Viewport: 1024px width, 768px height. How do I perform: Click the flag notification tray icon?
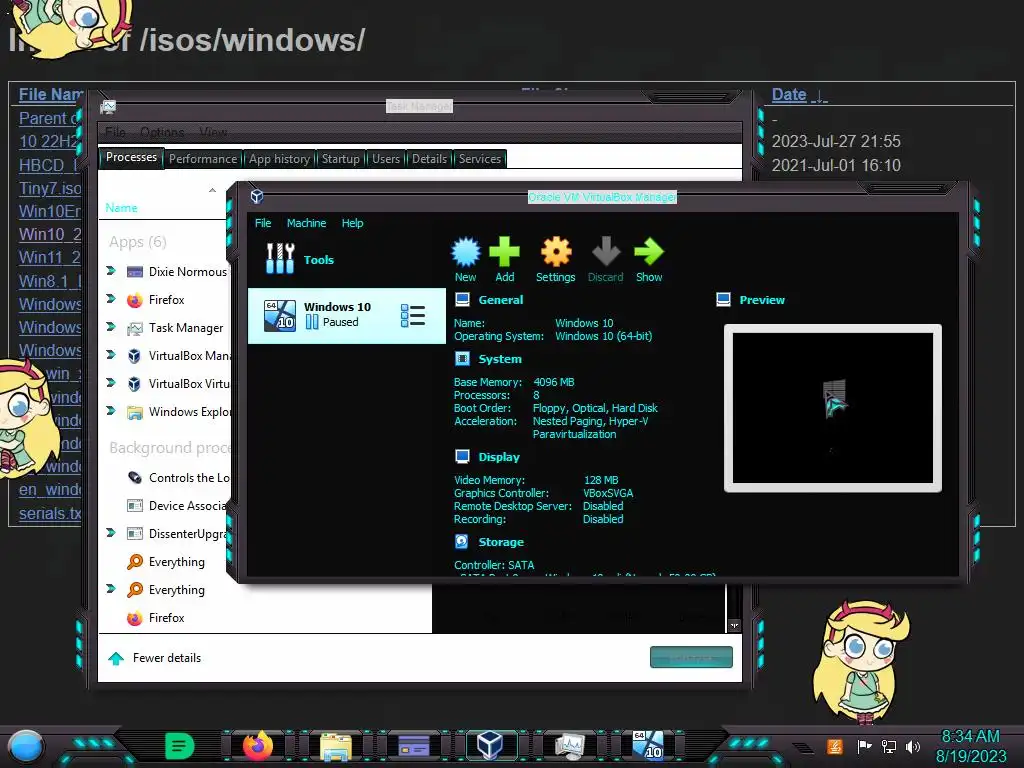[864, 746]
